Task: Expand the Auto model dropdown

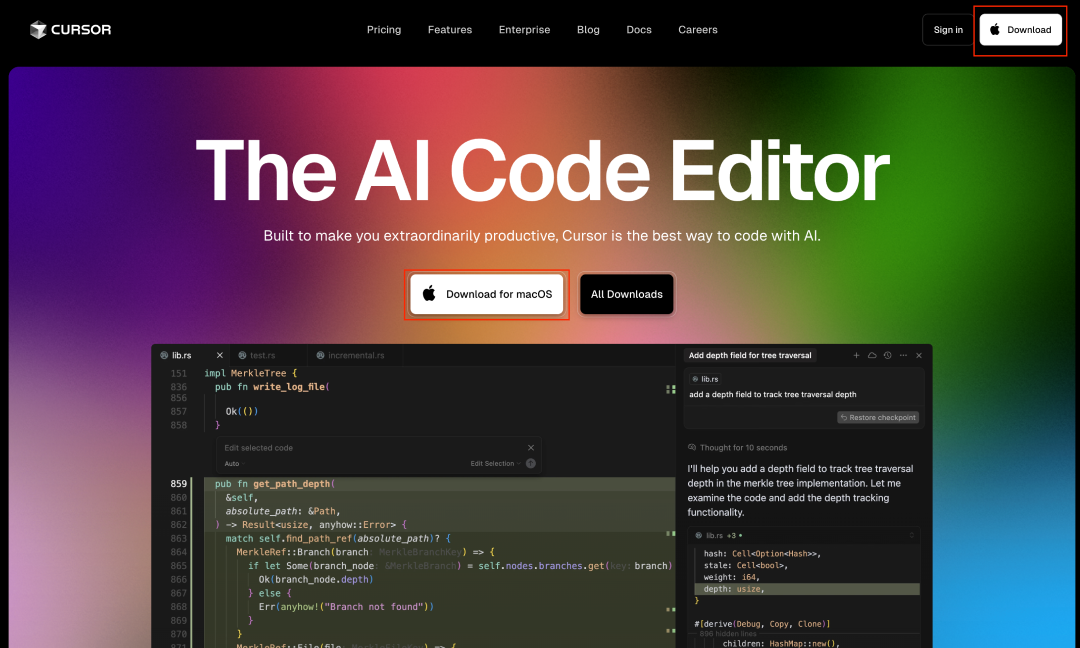Action: coord(233,464)
